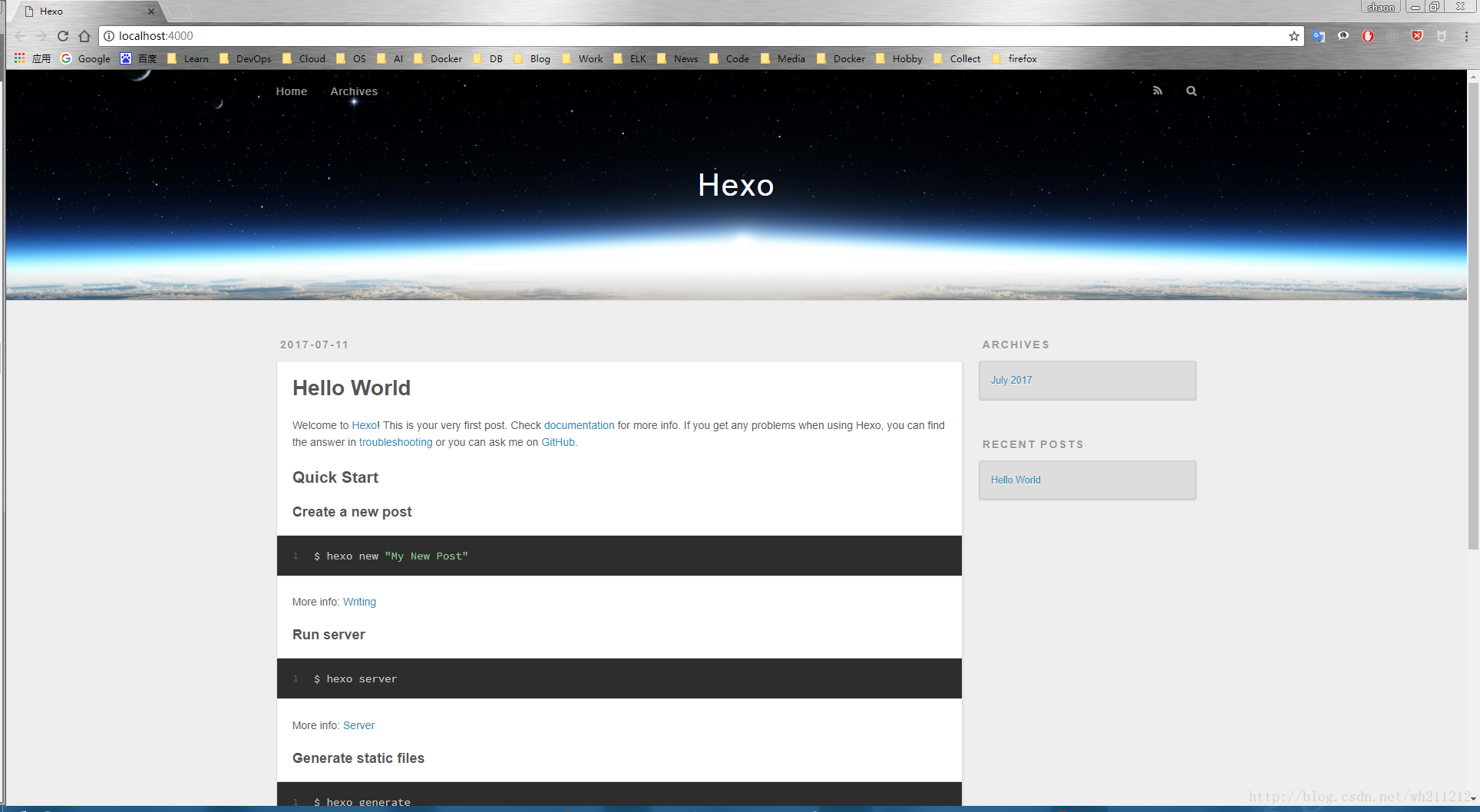Image resolution: width=1480 pixels, height=812 pixels.
Task: Click the Generate static files heading
Action: [x=358, y=758]
